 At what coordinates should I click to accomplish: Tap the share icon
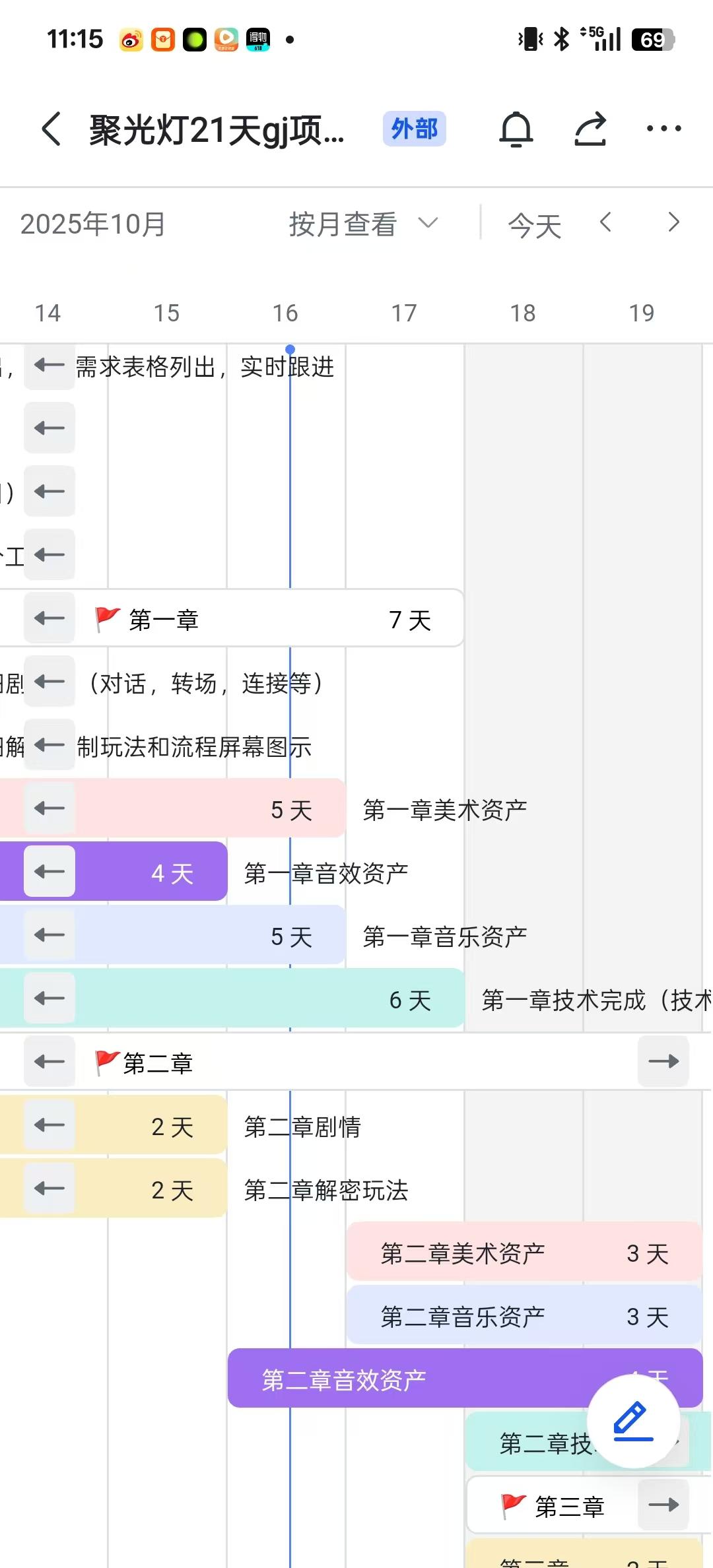(x=590, y=129)
